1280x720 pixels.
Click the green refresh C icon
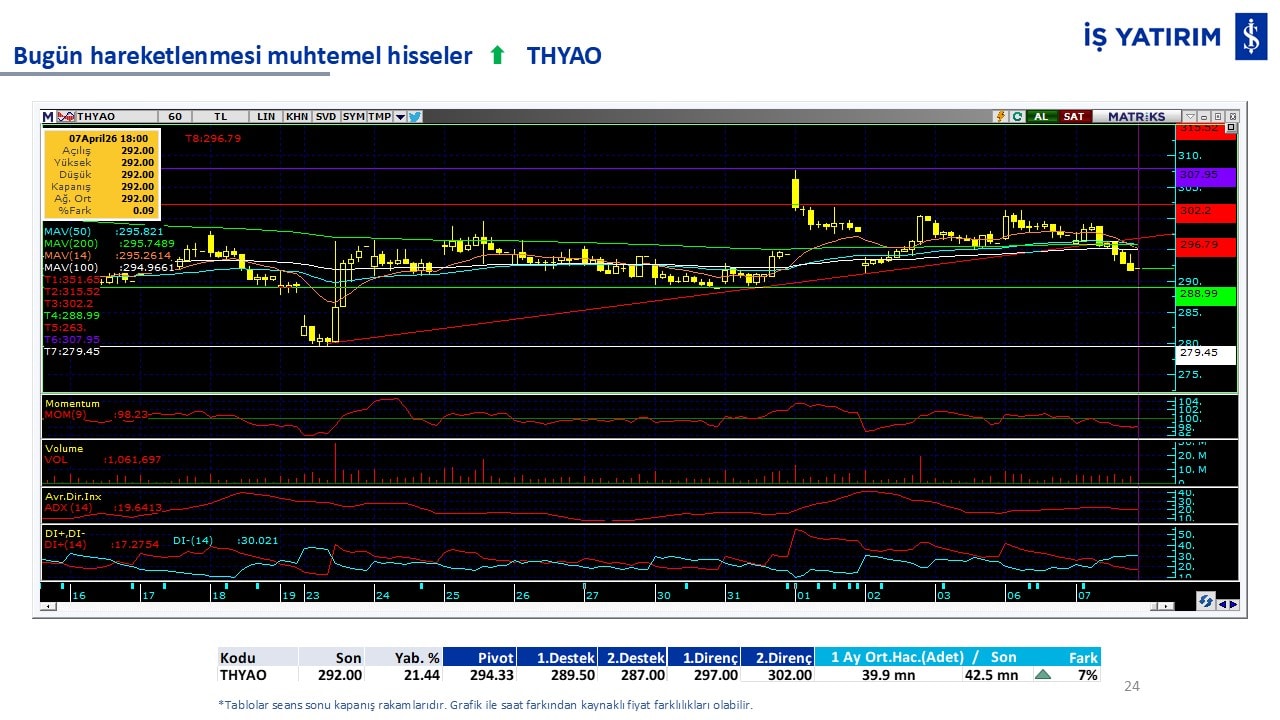1017,117
